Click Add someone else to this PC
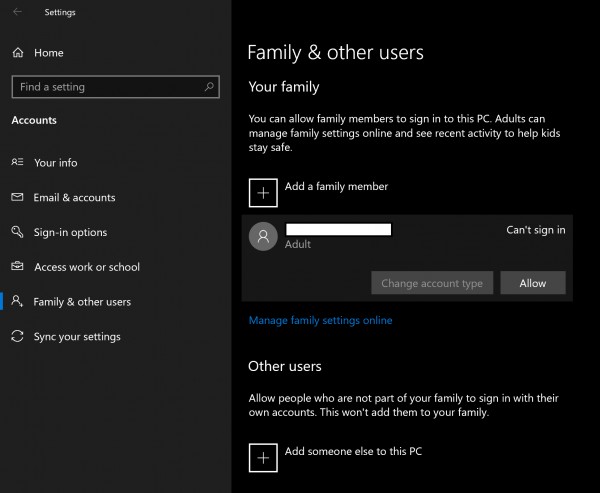 pyautogui.click(x=353, y=451)
